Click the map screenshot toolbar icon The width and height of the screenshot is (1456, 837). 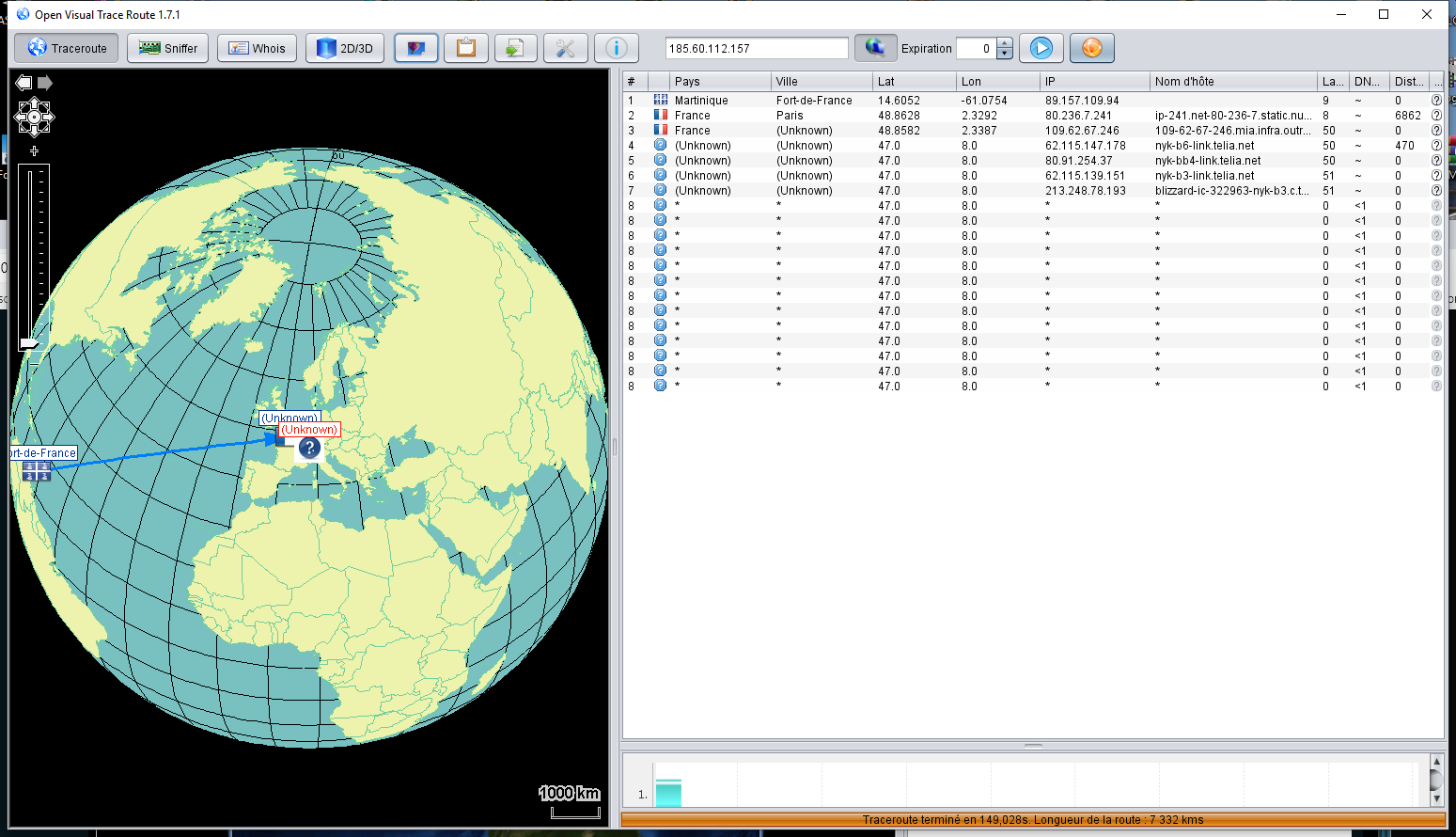coord(416,48)
